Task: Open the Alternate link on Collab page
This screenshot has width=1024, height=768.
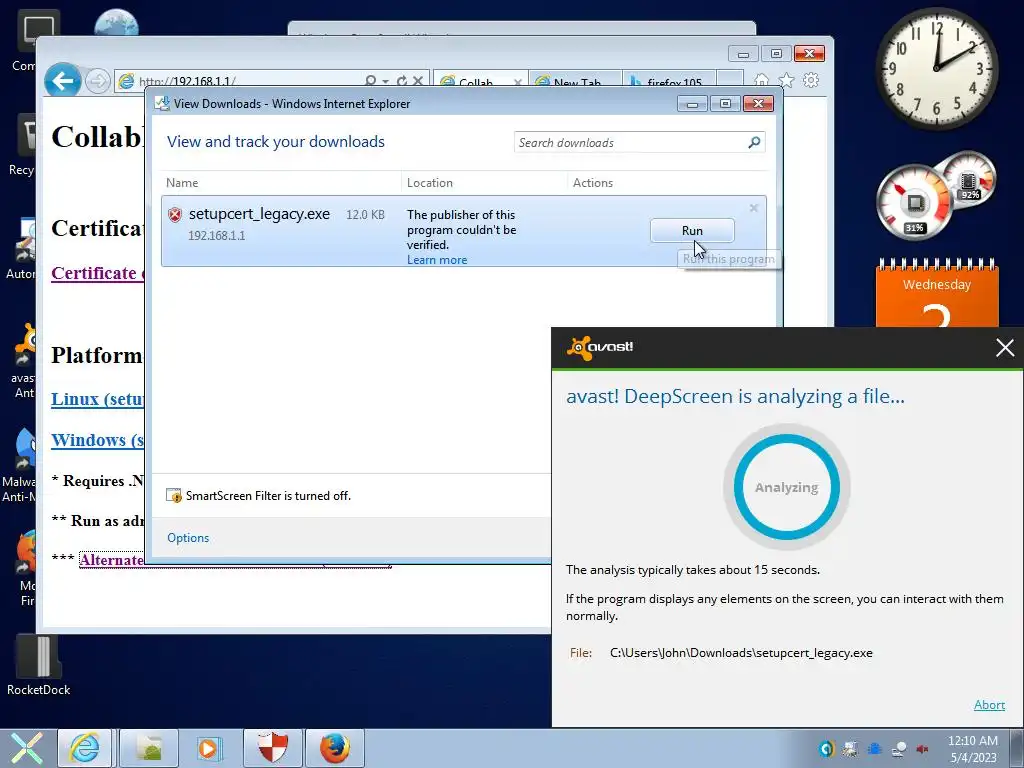Action: pos(112,560)
